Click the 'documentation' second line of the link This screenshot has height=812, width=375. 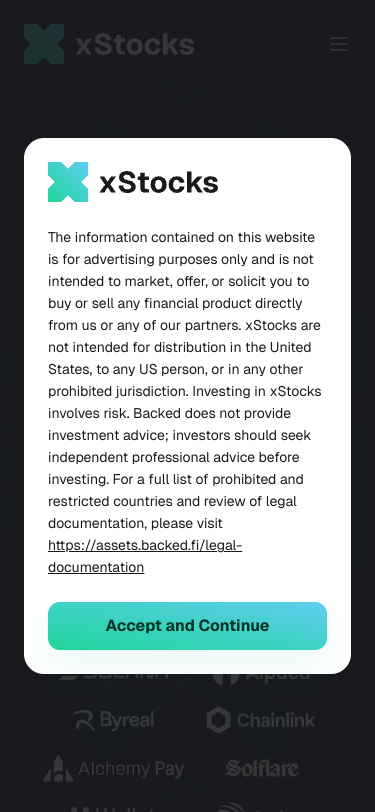click(96, 568)
